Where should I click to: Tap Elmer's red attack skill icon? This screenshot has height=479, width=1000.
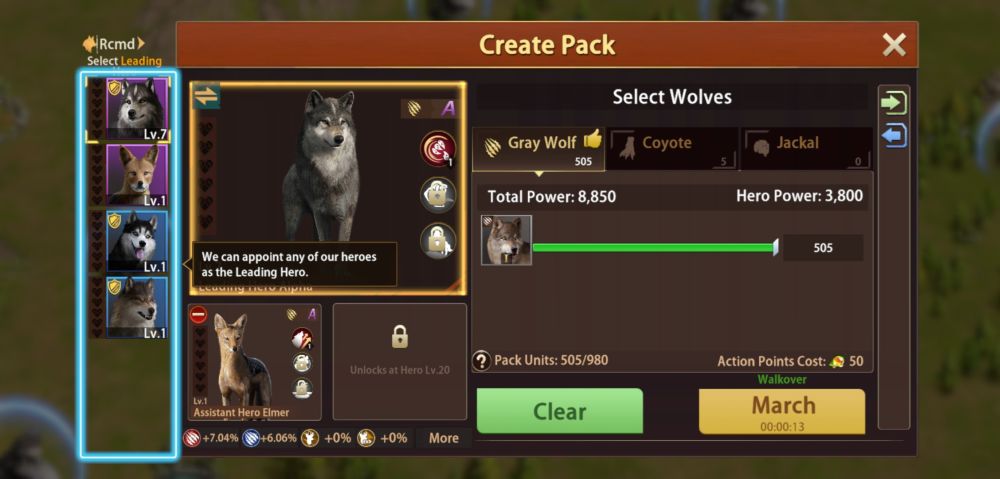(x=302, y=339)
